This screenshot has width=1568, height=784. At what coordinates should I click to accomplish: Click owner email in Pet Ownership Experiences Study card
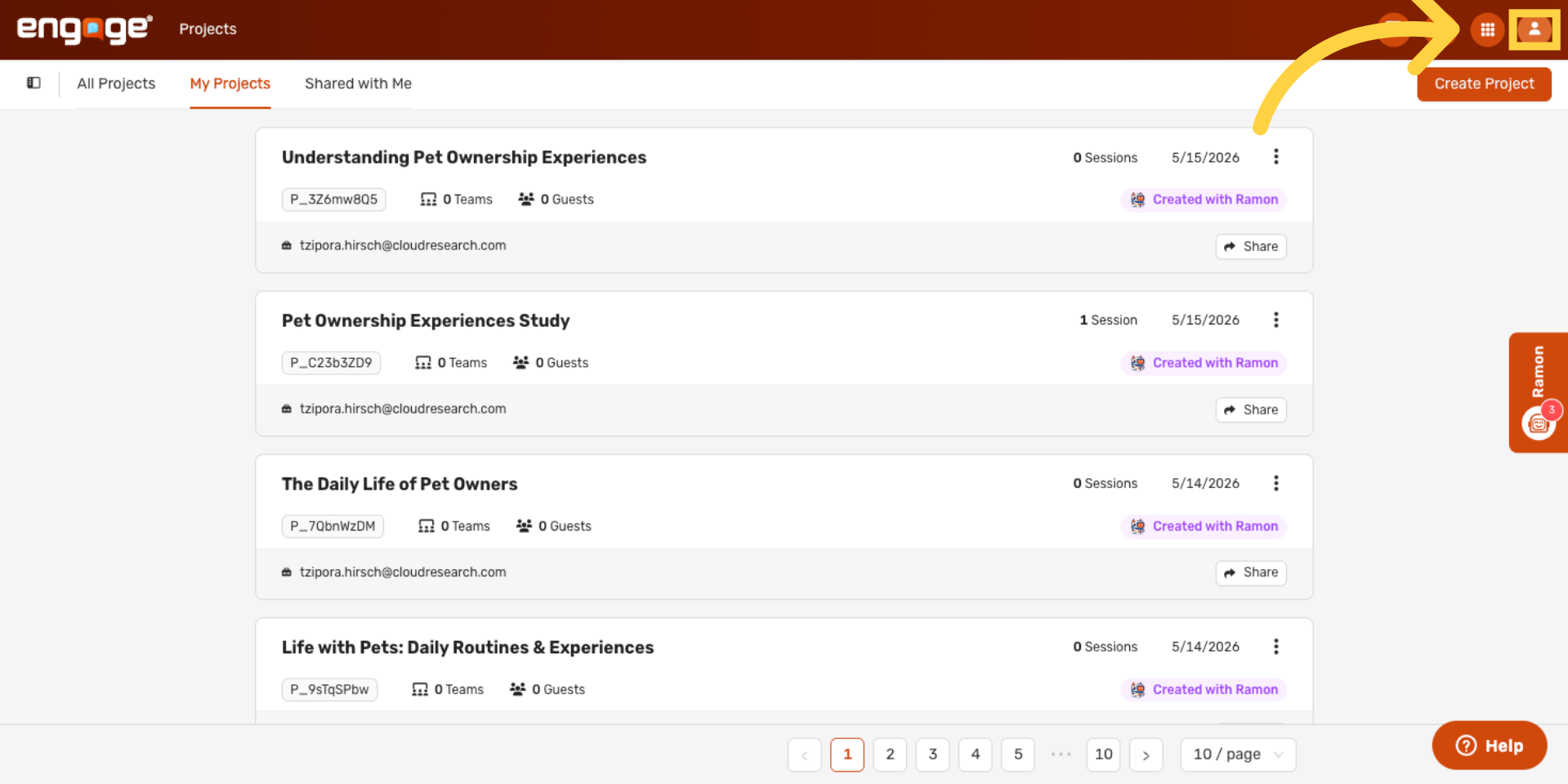(x=403, y=409)
